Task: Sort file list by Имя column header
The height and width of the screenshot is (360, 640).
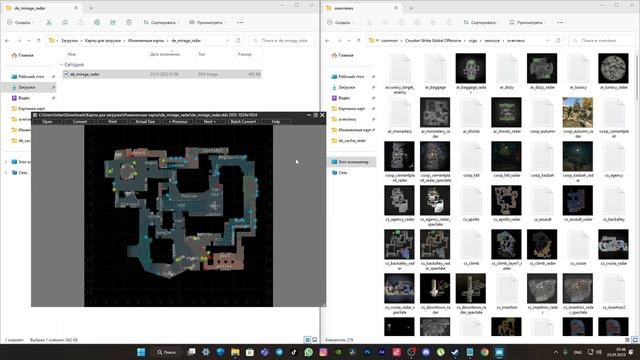Action: tap(72, 54)
